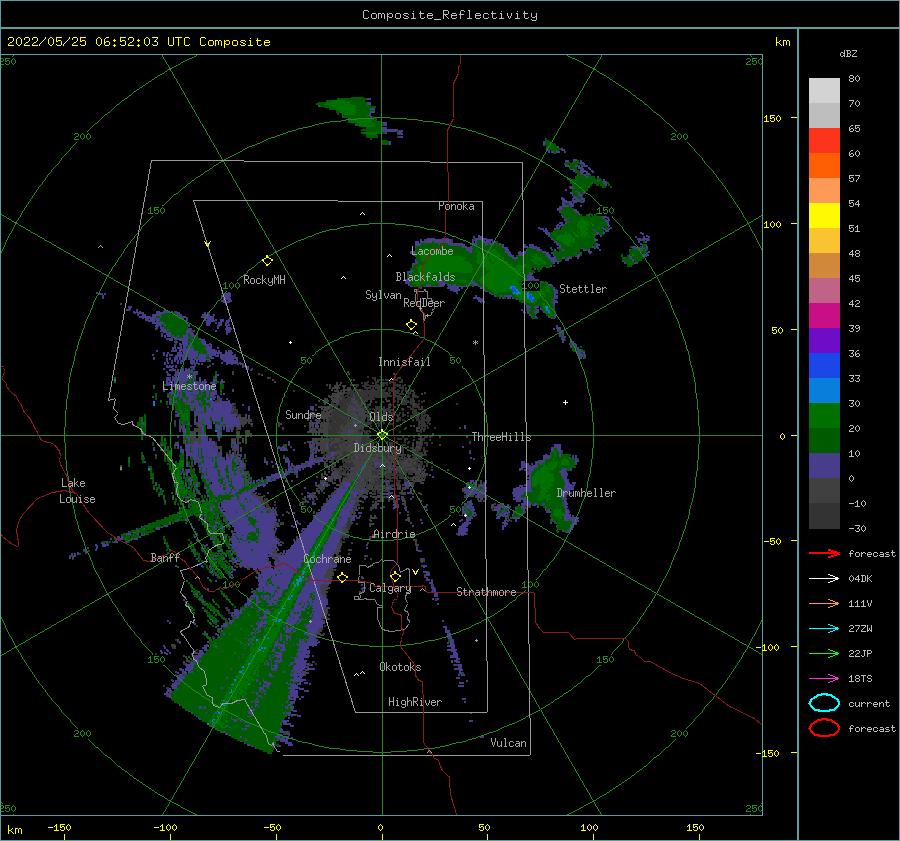Image resolution: width=900 pixels, height=841 pixels.
Task: Click the Airdrie label on map
Action: click(x=394, y=534)
